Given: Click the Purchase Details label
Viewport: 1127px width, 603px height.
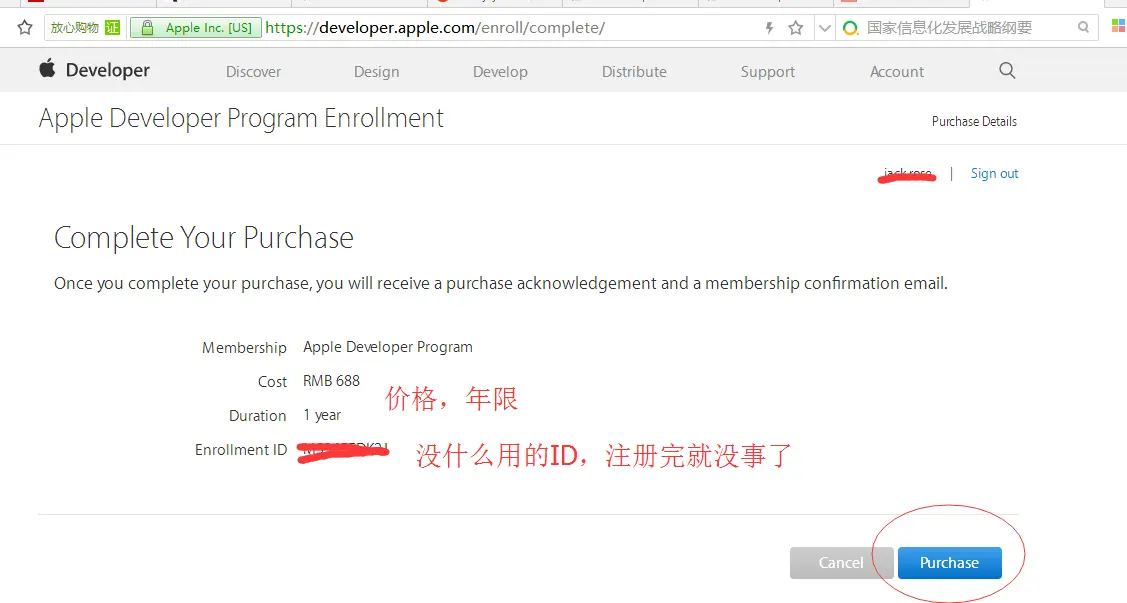Looking at the screenshot, I should pos(974,121).
